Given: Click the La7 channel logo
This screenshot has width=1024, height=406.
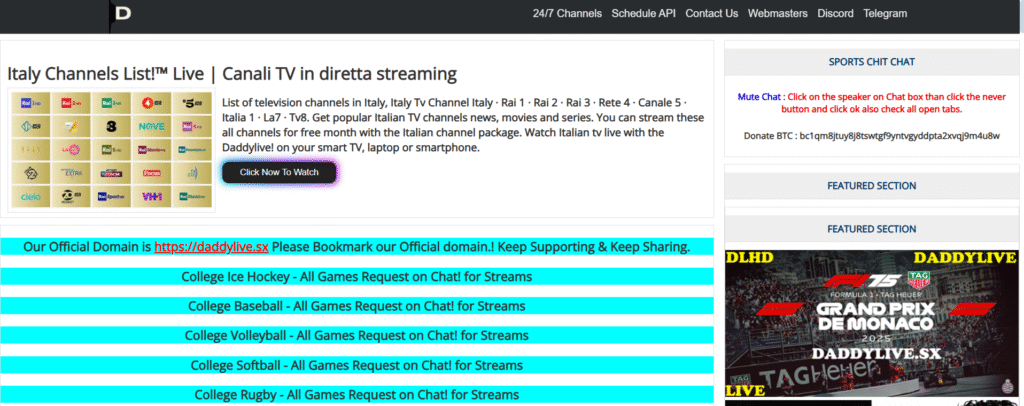Looking at the screenshot, I should (71, 126).
